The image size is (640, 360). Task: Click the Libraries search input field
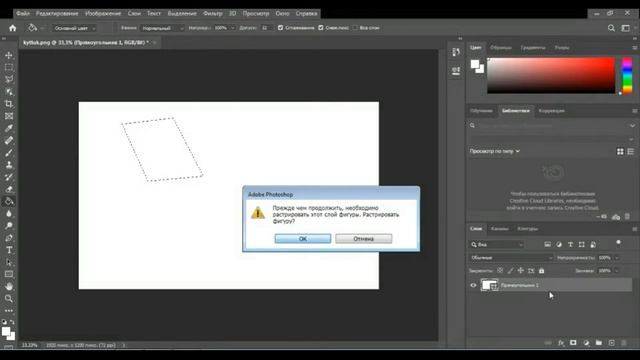[552, 126]
